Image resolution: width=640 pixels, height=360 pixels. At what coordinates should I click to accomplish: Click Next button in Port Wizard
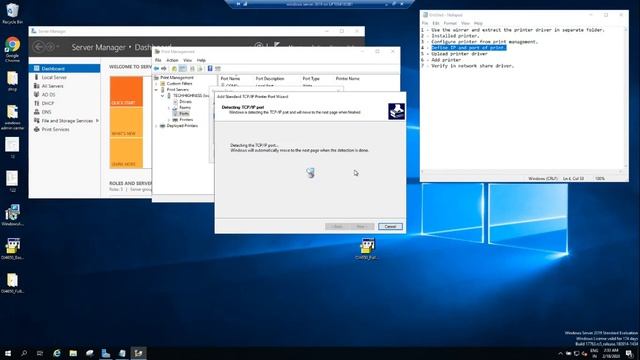pyautogui.click(x=362, y=227)
